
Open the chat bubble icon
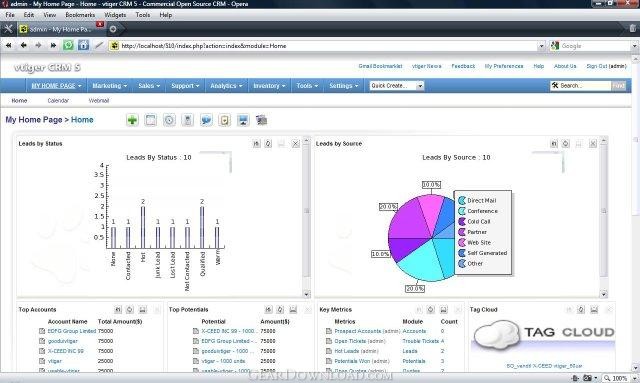coord(206,120)
